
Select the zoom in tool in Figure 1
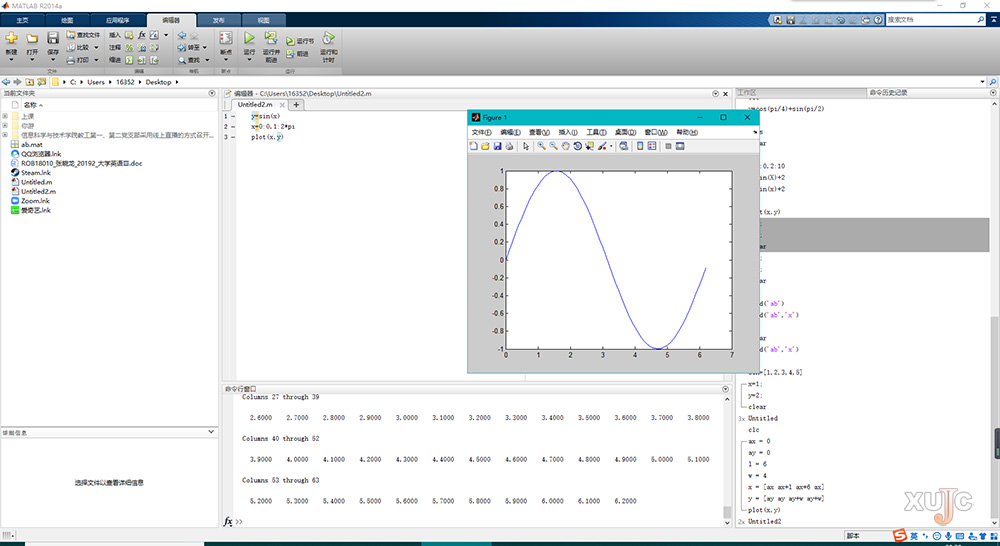(541, 146)
